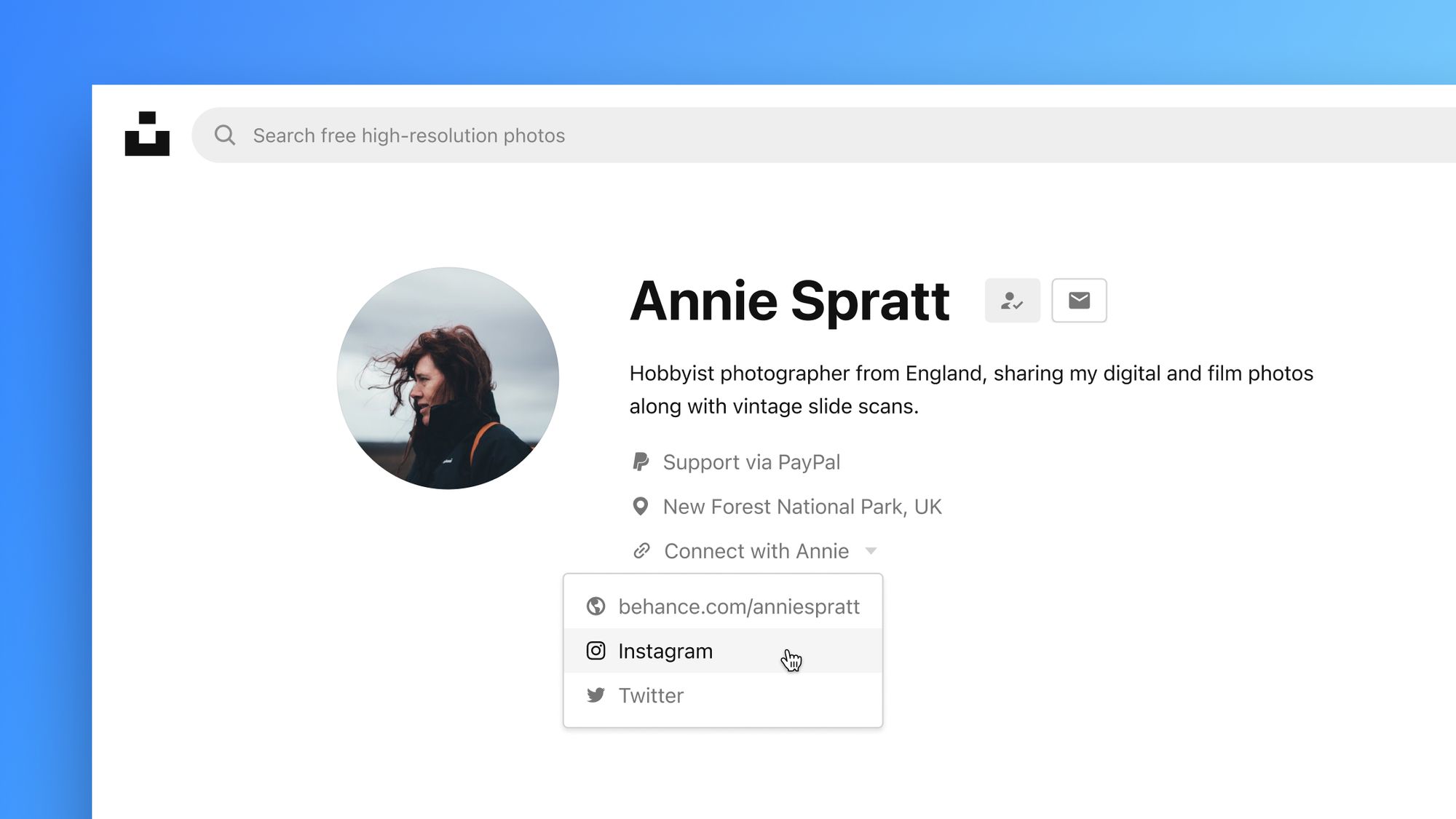The image size is (1456, 819).
Task: Expand the Connect with Annie arrow
Action: 871,551
